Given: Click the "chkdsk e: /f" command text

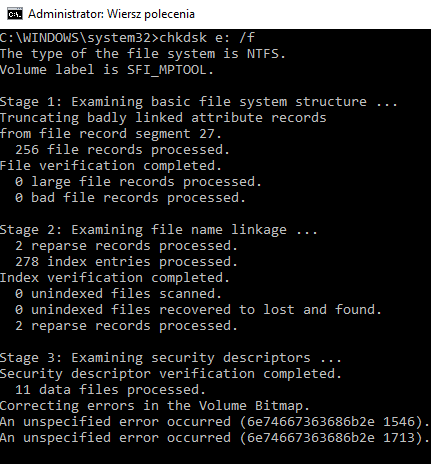Looking at the screenshot, I should tap(207, 38).
